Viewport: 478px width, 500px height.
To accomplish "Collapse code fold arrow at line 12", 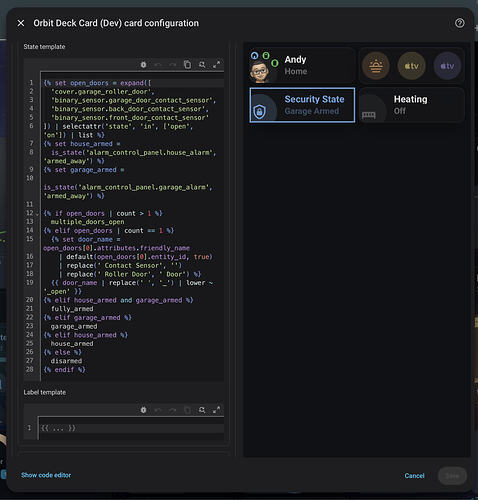I will tap(37, 214).
